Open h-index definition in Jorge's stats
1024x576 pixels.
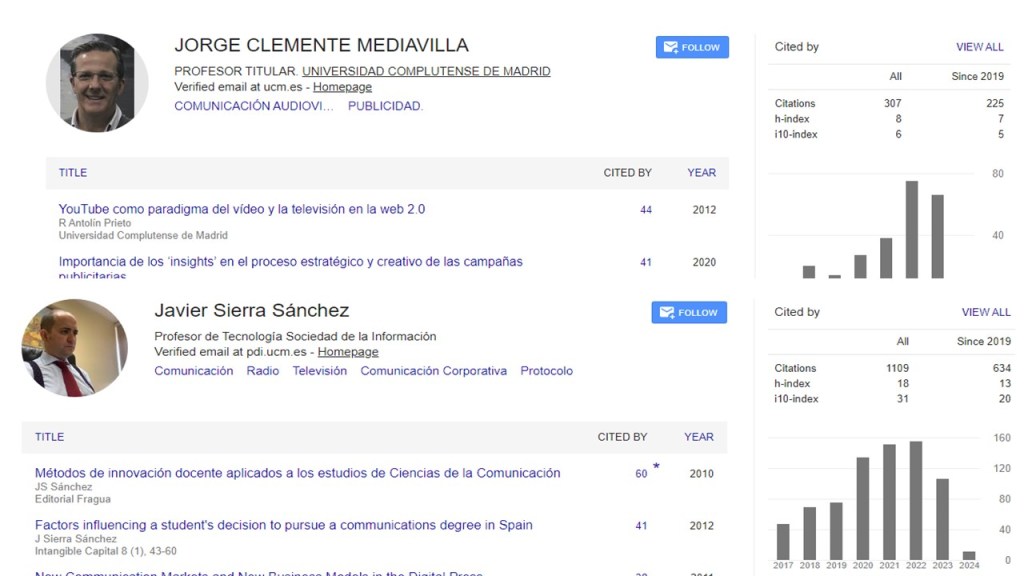tap(792, 119)
